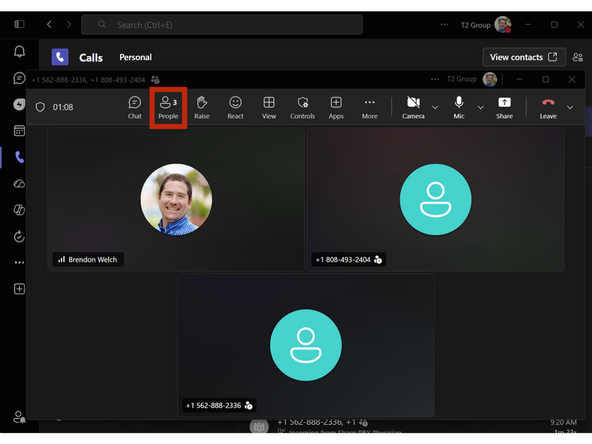Open Copilot icon in sidebar
This screenshot has height=444, width=592.
19,210
